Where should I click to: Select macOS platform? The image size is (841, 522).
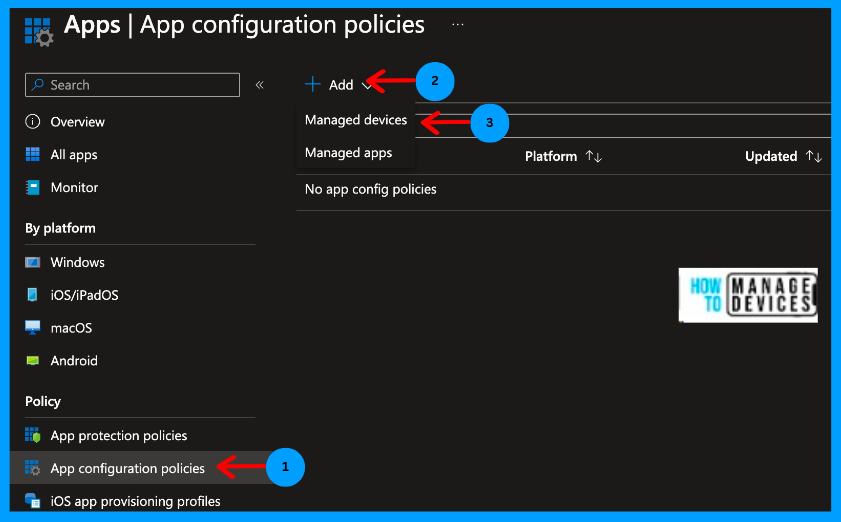71,328
